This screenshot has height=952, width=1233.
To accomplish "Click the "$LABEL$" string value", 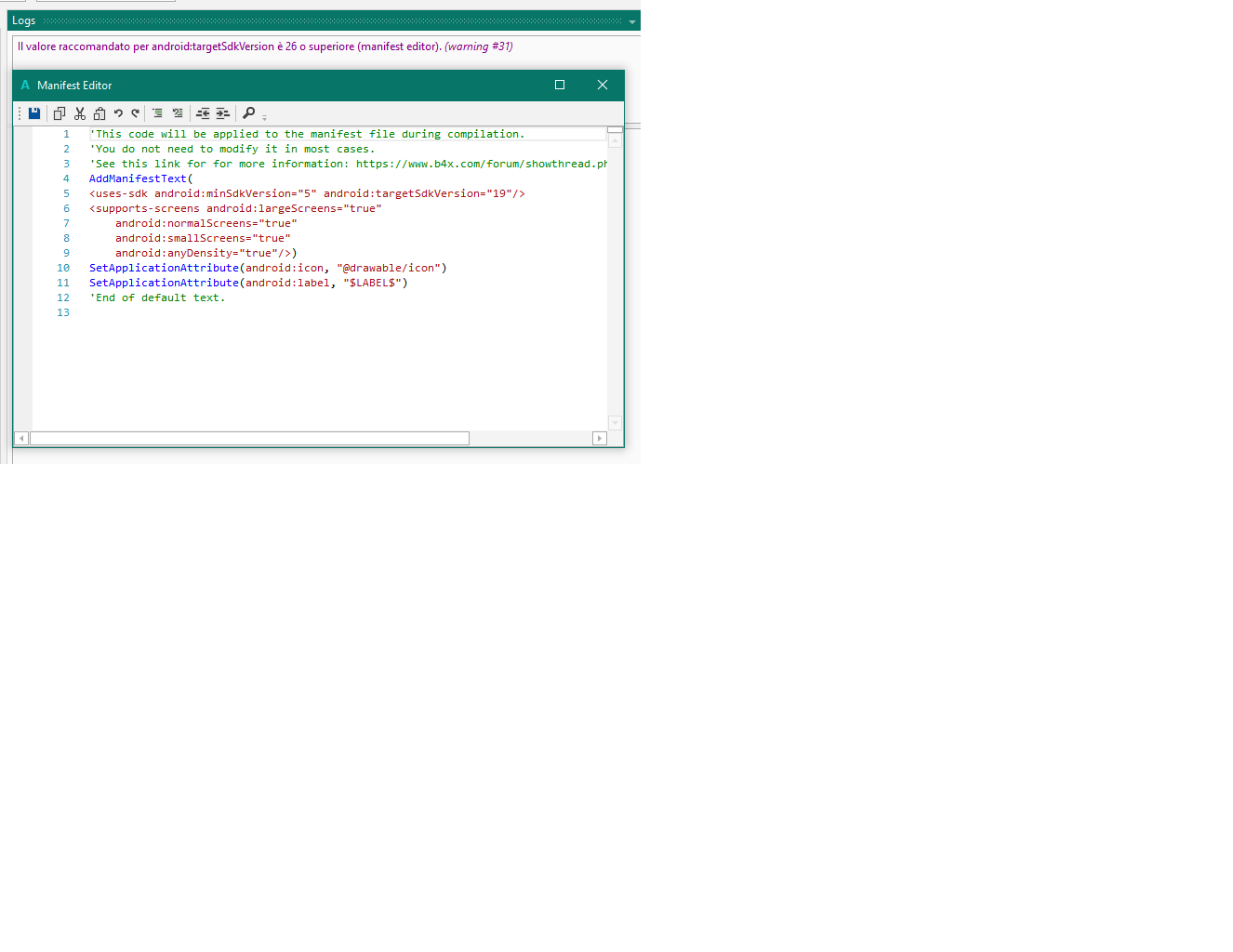I will tap(372, 283).
